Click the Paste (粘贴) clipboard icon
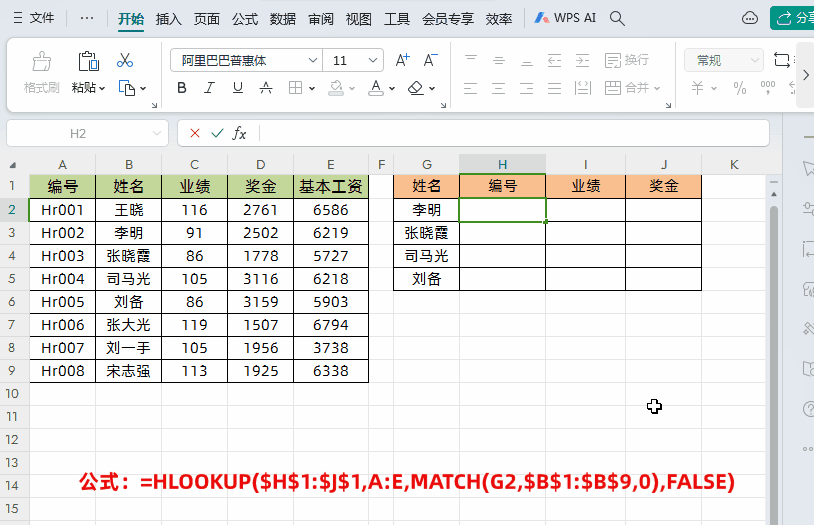The width and height of the screenshot is (814, 525). [x=88, y=61]
